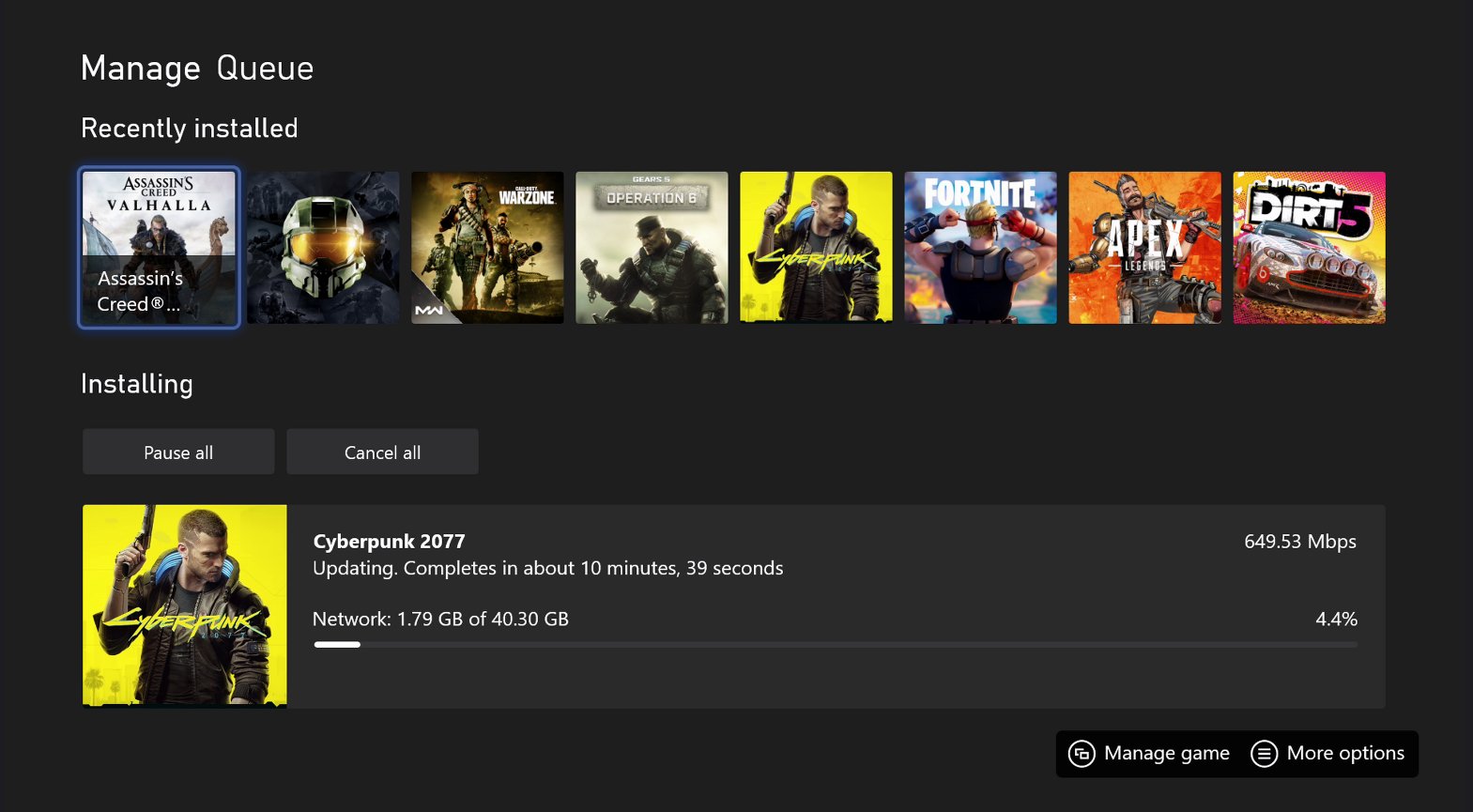Click the Manage Queue page title

tap(197, 69)
